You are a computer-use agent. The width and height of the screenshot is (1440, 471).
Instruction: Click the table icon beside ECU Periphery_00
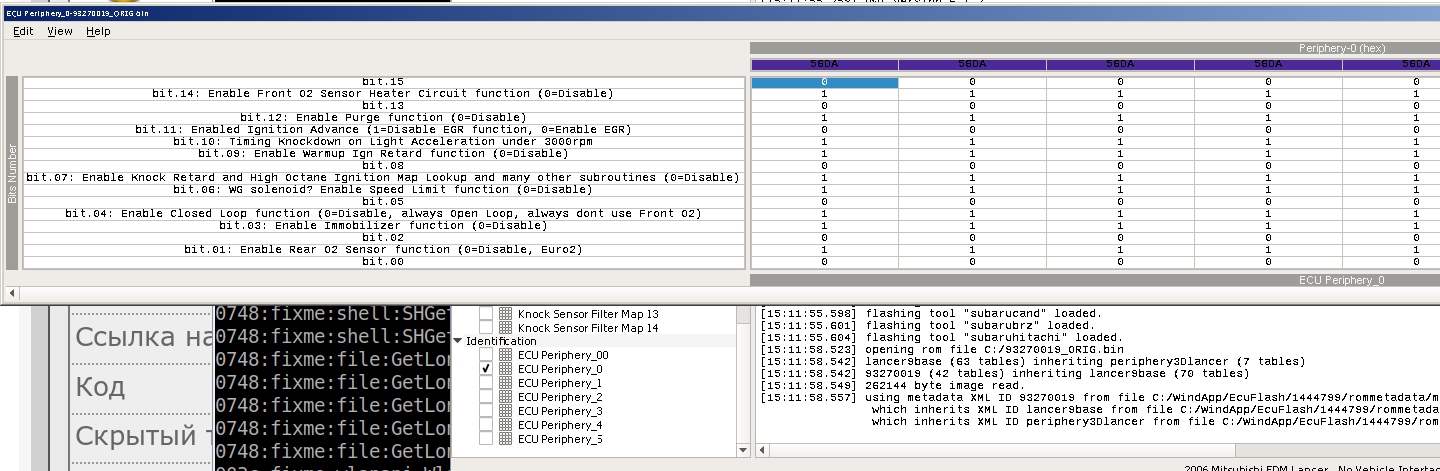[x=505, y=355]
